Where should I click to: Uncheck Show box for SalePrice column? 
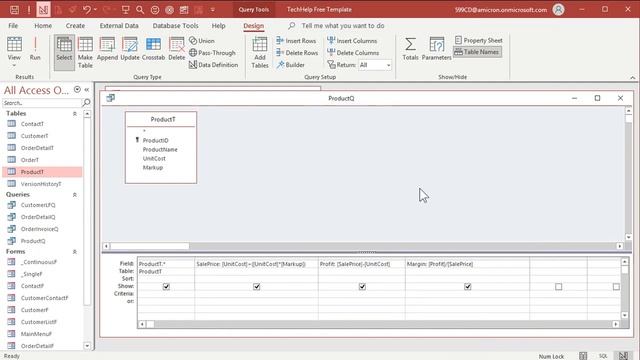tap(256, 287)
